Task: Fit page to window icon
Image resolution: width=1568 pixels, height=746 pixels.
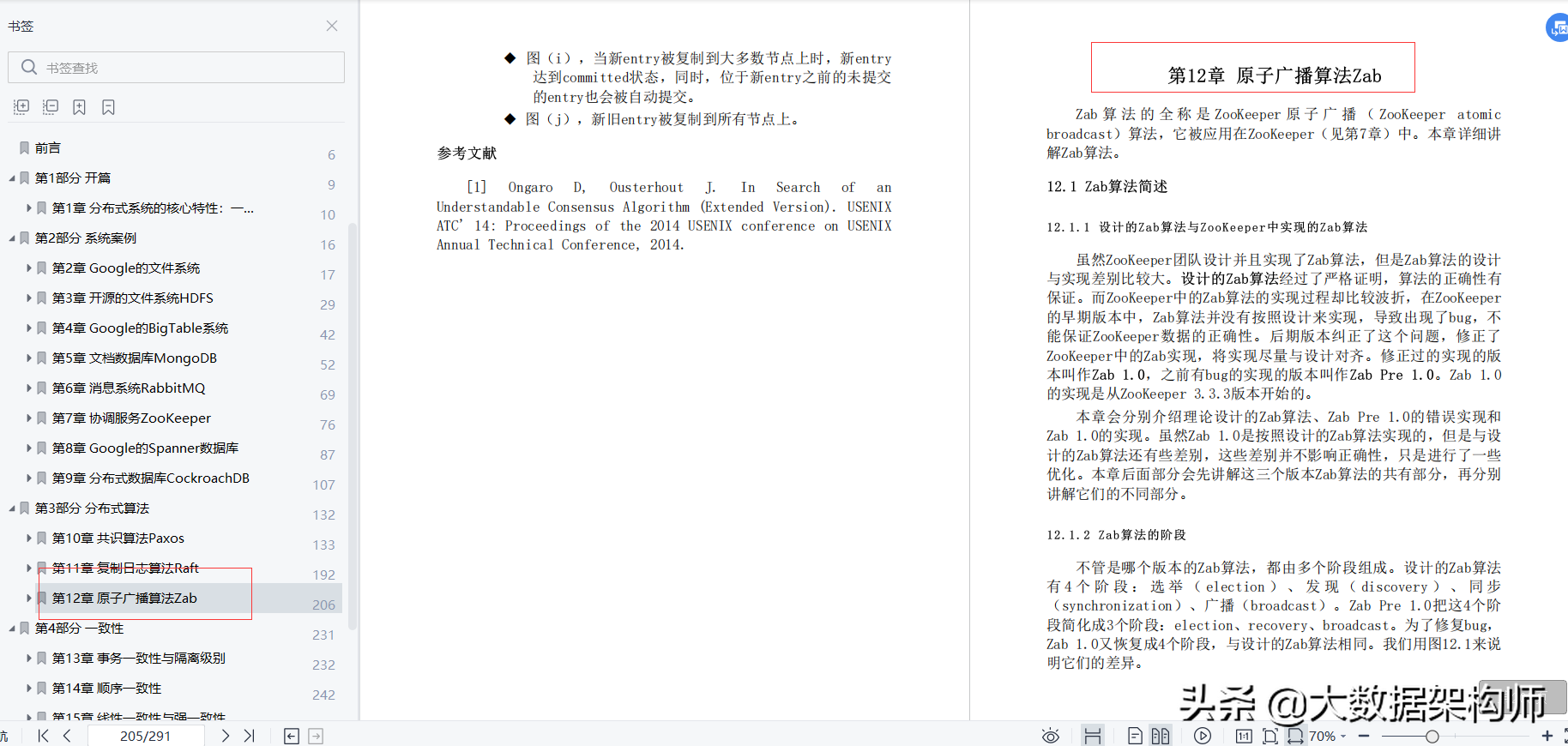Action: coord(1270,736)
